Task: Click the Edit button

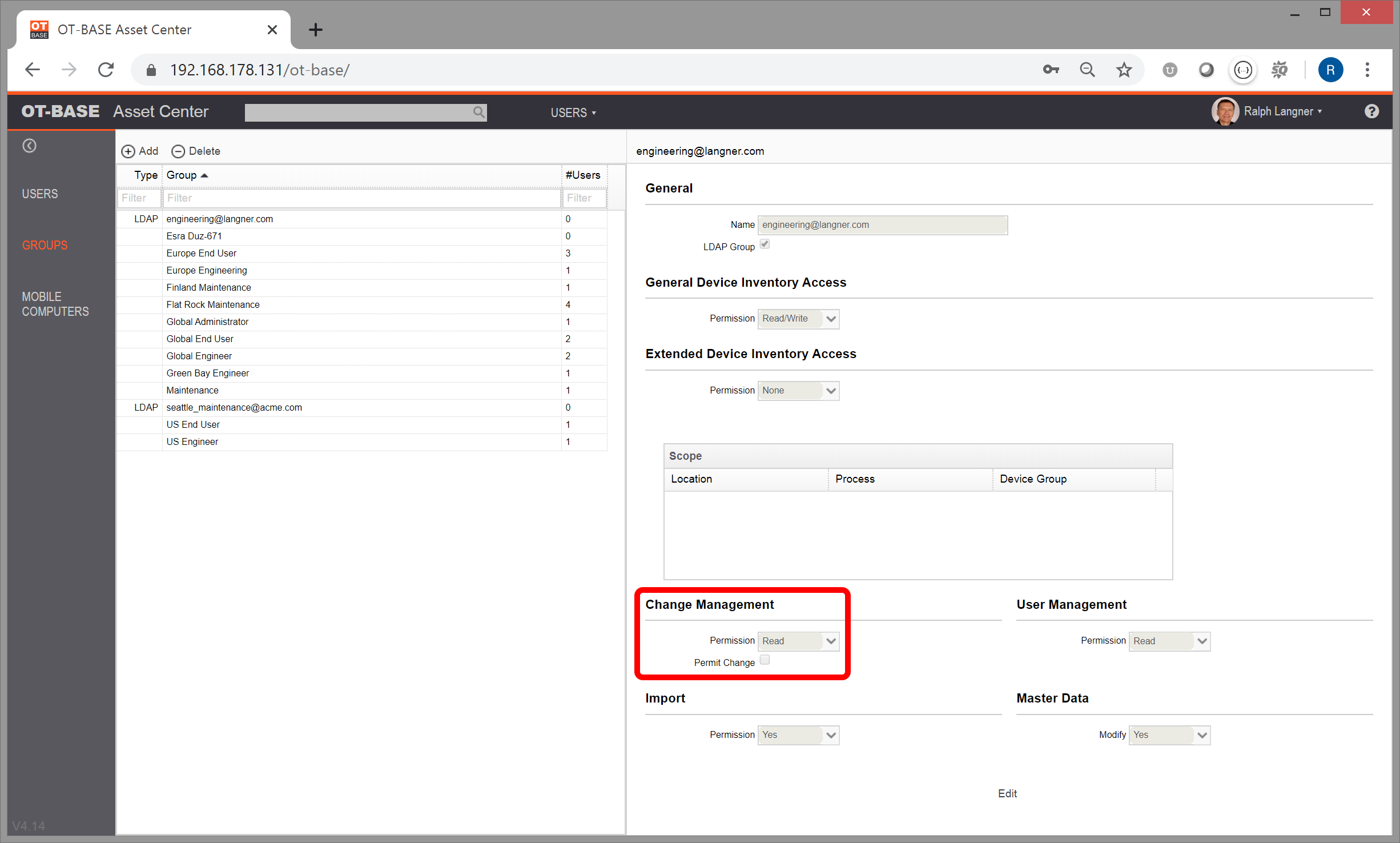Action: coord(1007,793)
